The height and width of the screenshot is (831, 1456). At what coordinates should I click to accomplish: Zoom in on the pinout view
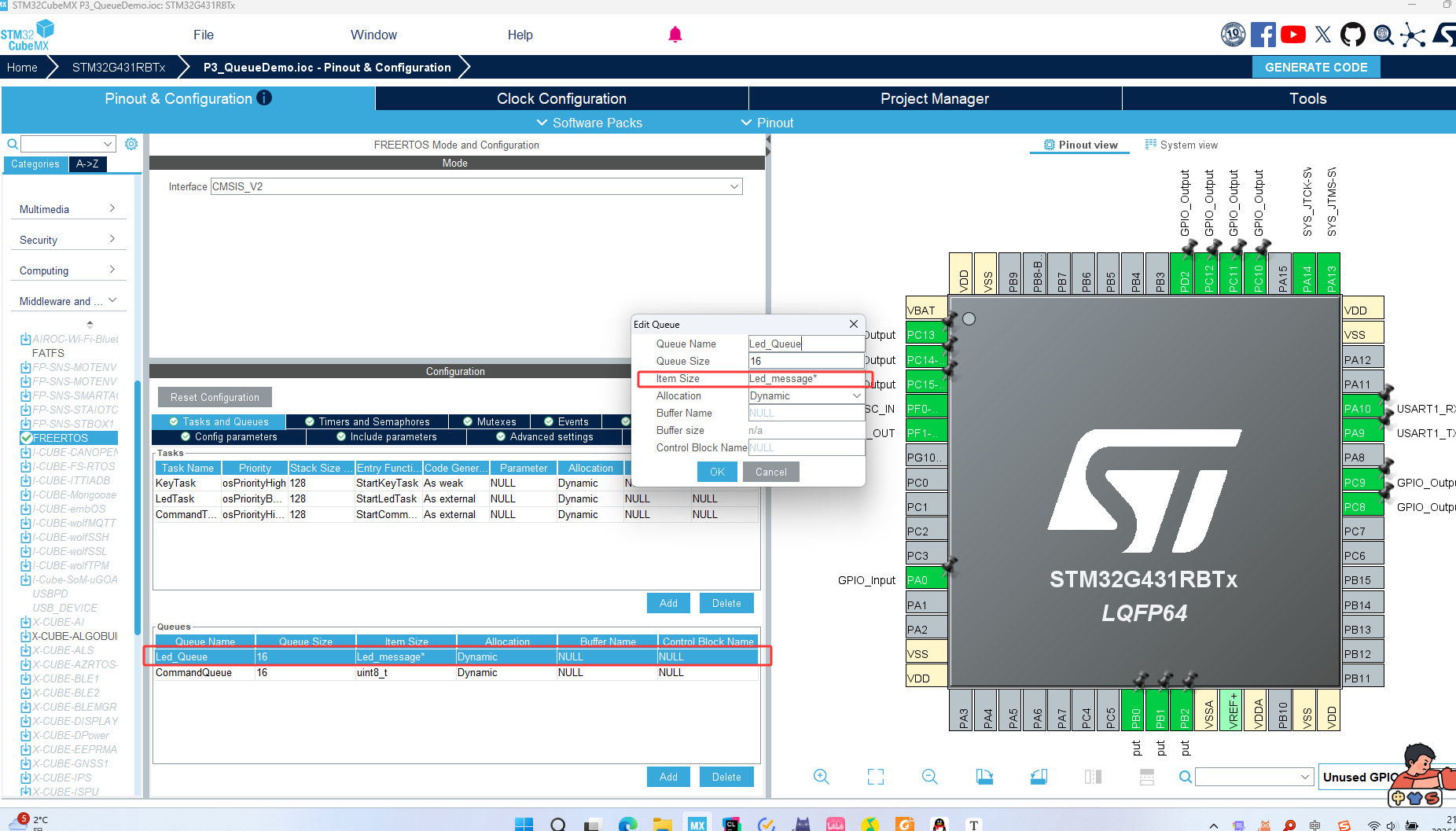(822, 777)
